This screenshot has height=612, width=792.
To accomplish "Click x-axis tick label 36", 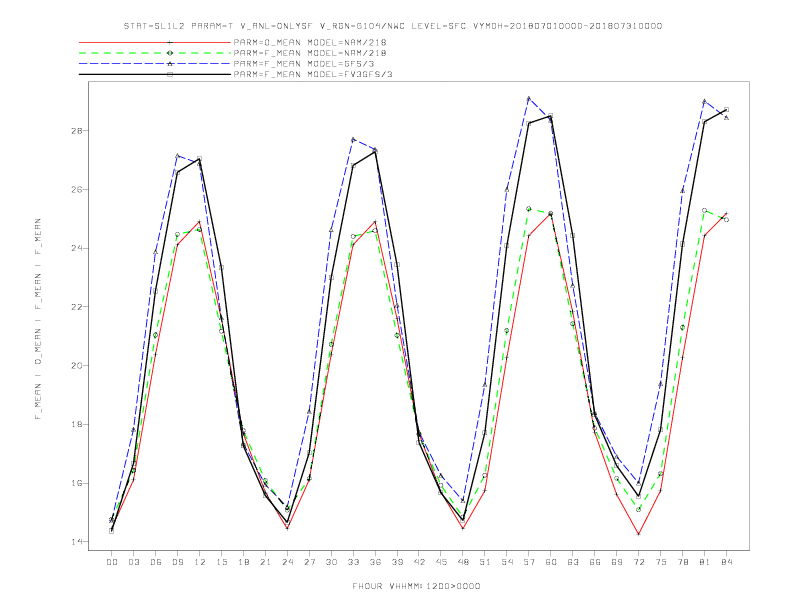I will point(375,562).
